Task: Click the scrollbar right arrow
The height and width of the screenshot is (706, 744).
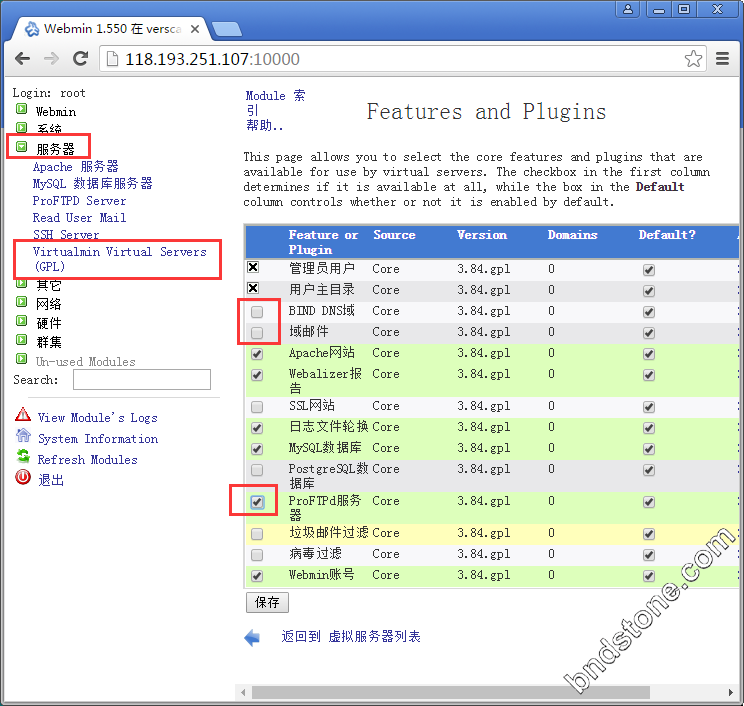Action: tap(730, 692)
